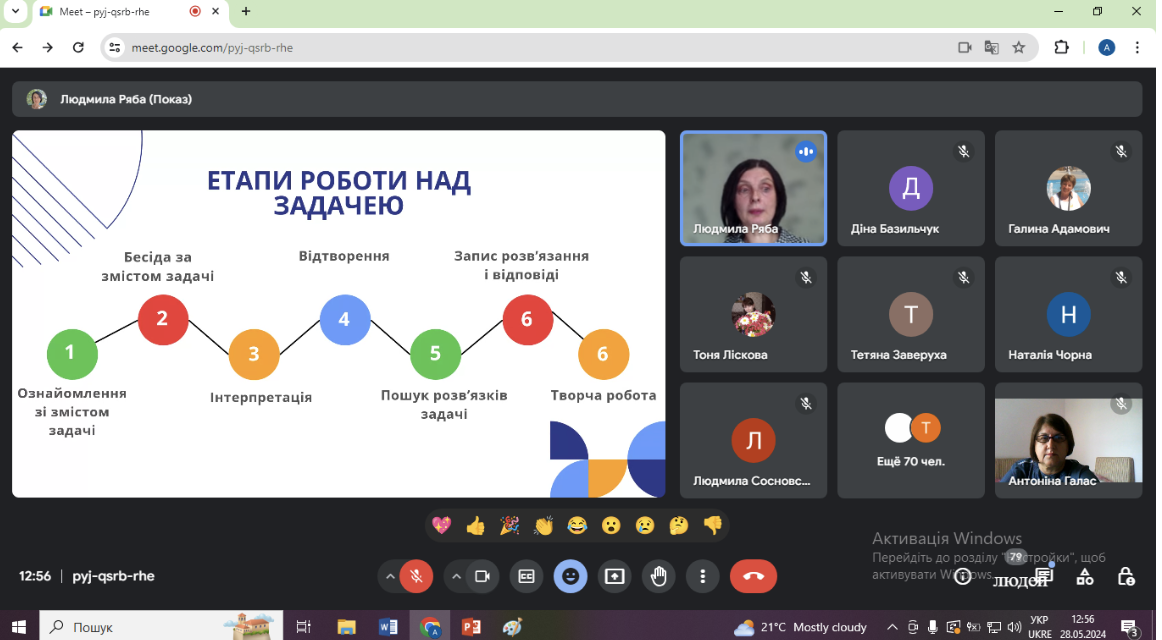The height and width of the screenshot is (640, 1162).
Task: Expand video settings arrow beside camera
Action: (456, 576)
